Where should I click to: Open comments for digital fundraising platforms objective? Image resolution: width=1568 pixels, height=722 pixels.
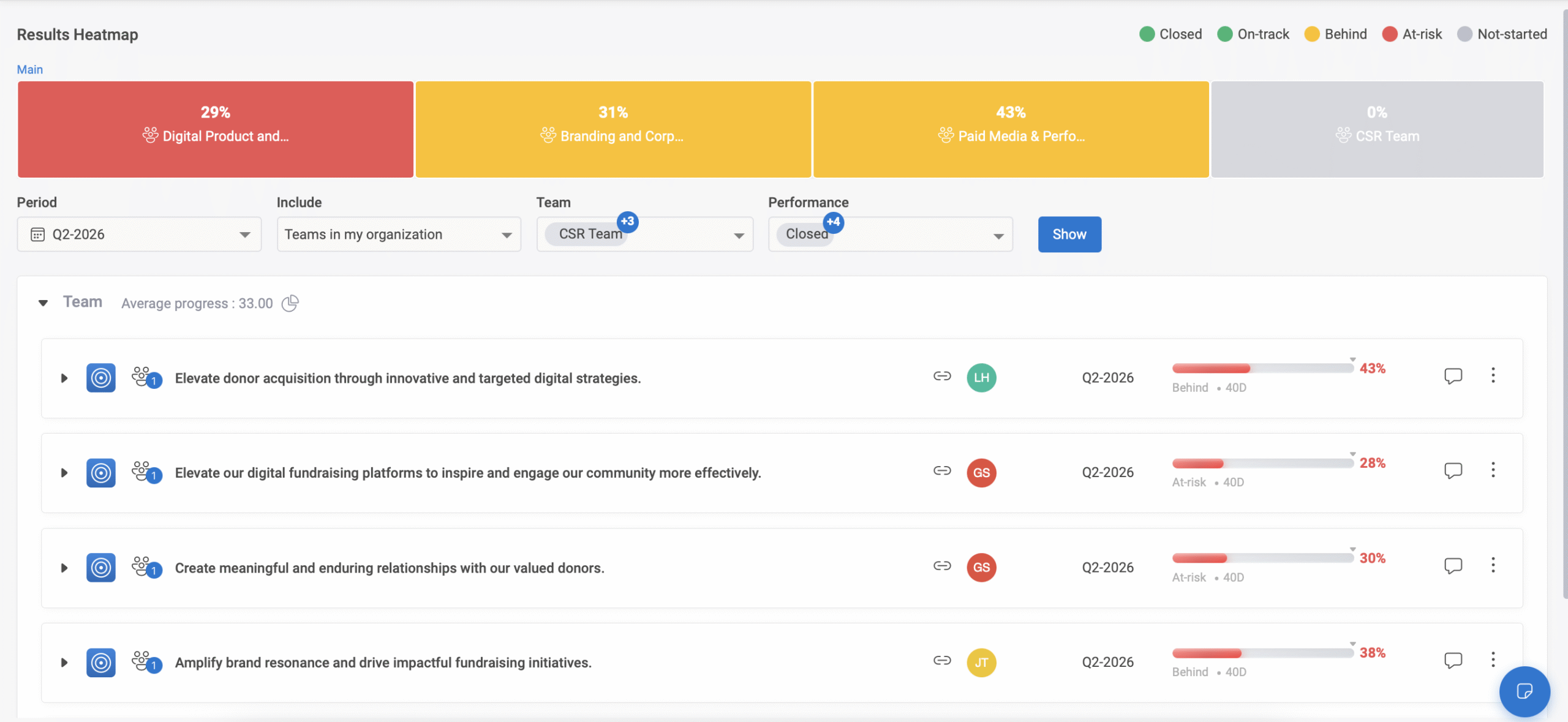coord(1453,471)
